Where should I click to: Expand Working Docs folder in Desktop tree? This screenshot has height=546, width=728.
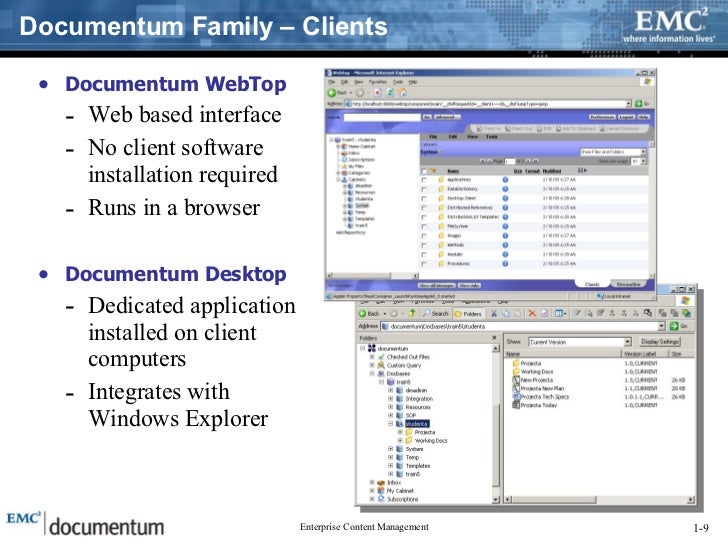click(400, 441)
